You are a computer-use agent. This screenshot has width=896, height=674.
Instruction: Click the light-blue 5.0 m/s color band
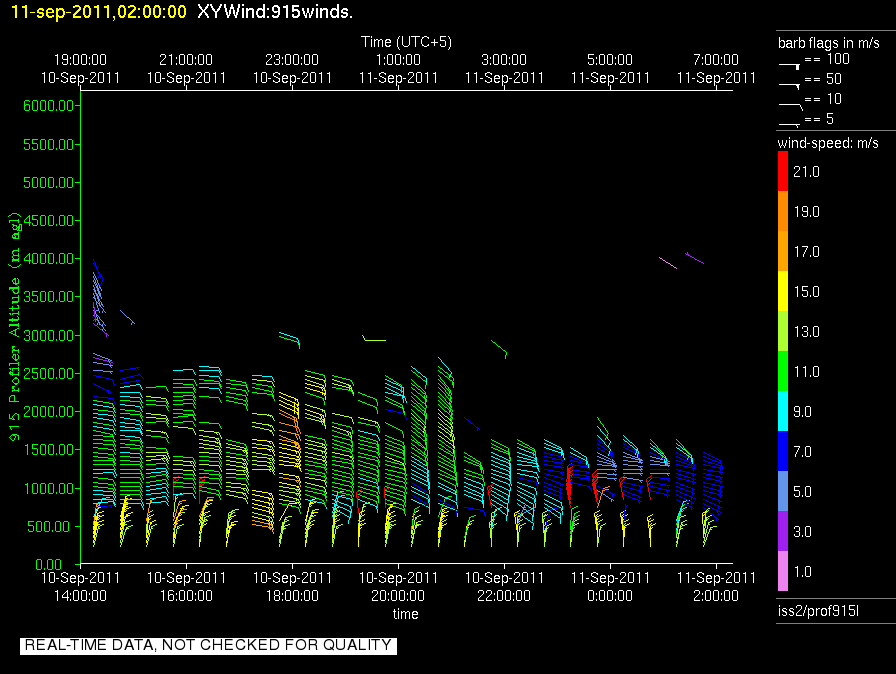tap(783, 491)
